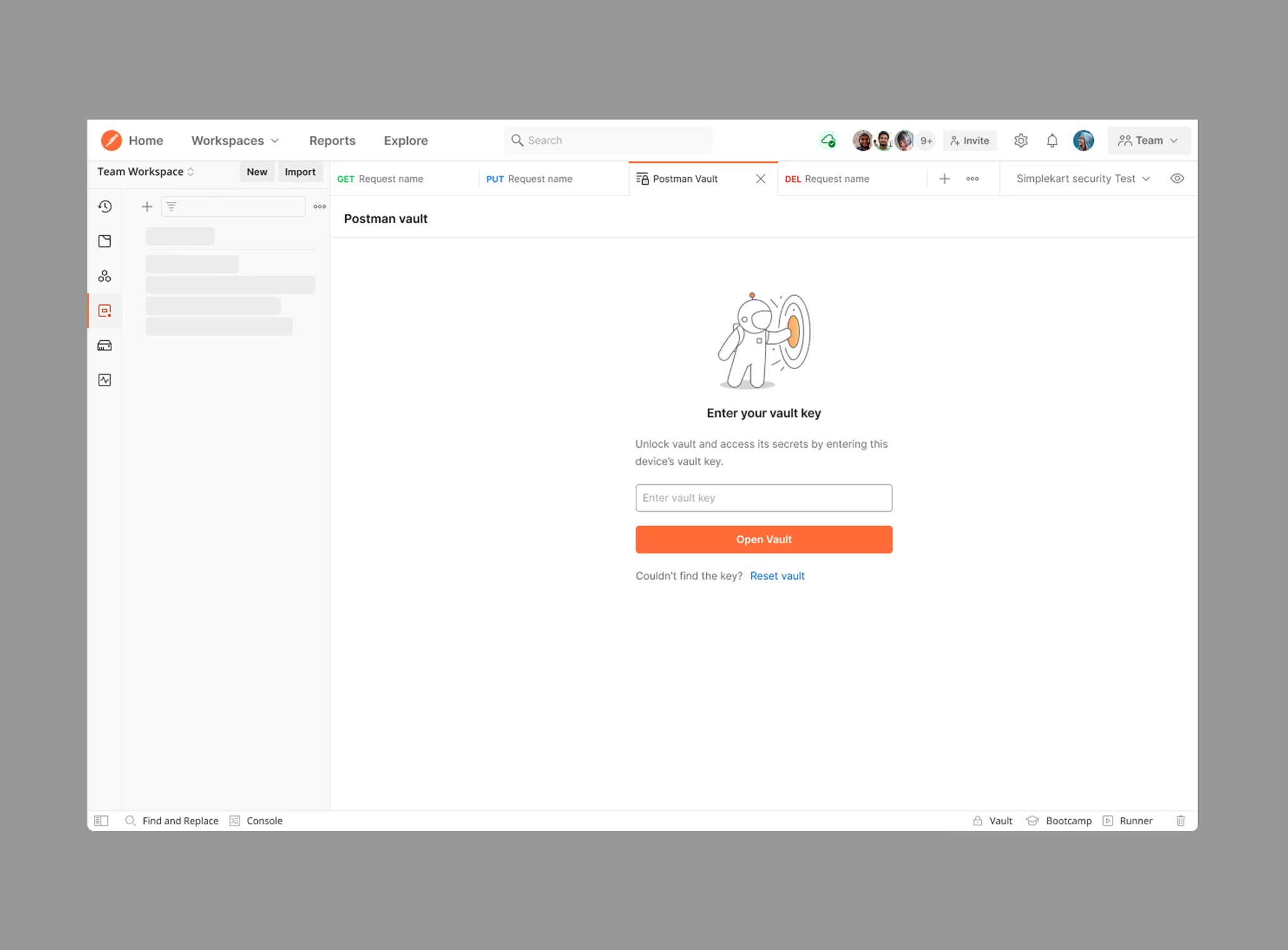
Task: Open Console from status bar
Action: click(256, 820)
